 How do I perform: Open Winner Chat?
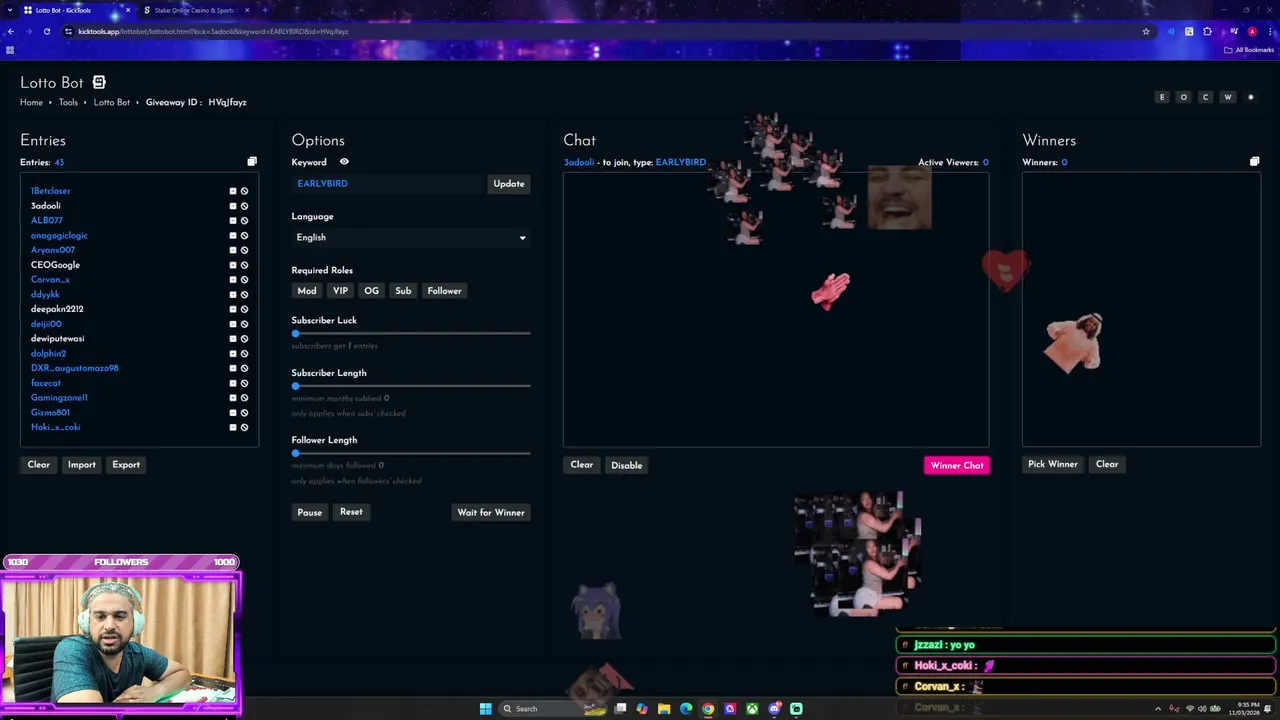pyautogui.click(x=957, y=465)
